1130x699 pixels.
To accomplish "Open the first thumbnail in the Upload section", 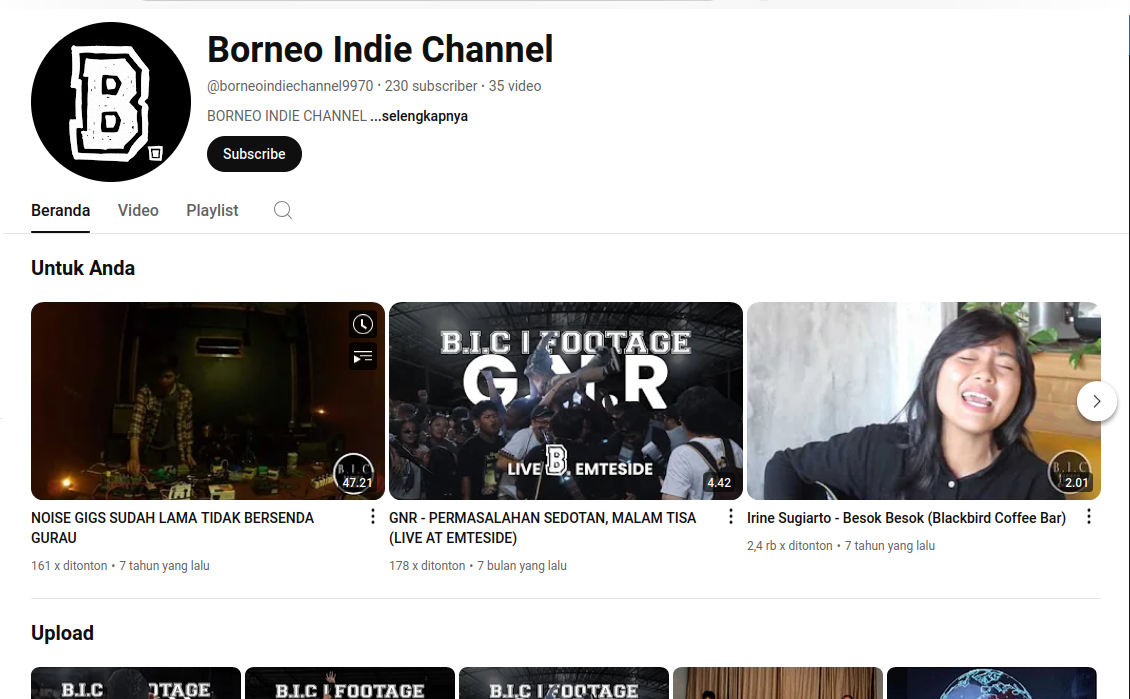I will [136, 684].
